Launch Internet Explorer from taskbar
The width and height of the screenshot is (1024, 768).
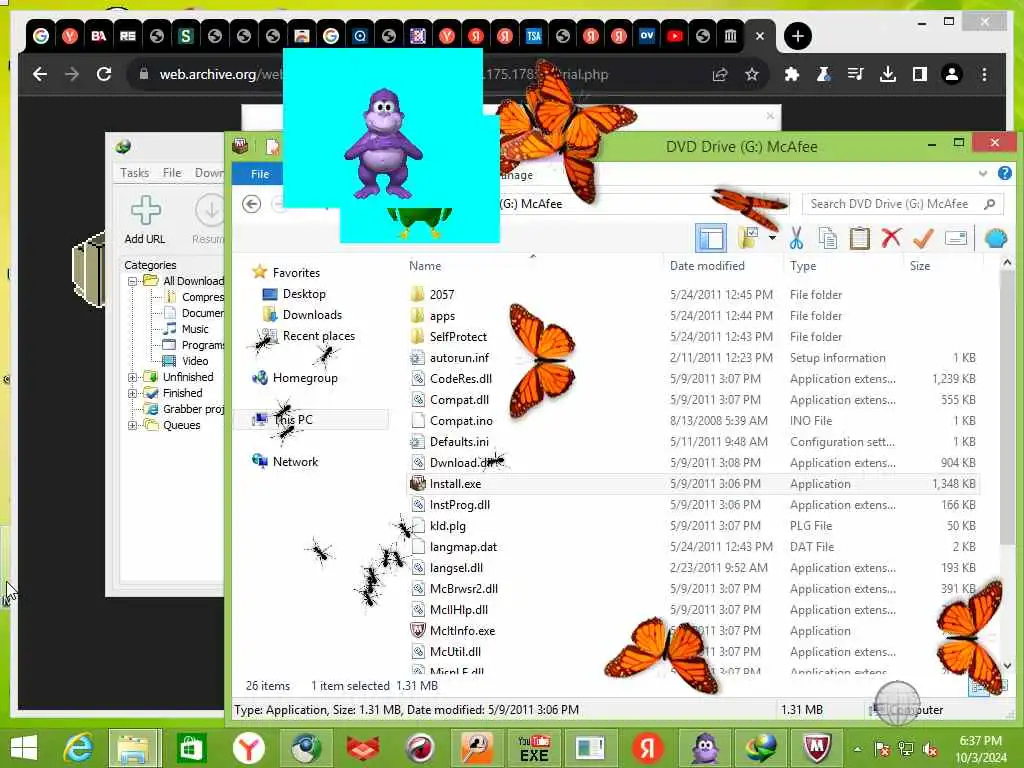[78, 748]
